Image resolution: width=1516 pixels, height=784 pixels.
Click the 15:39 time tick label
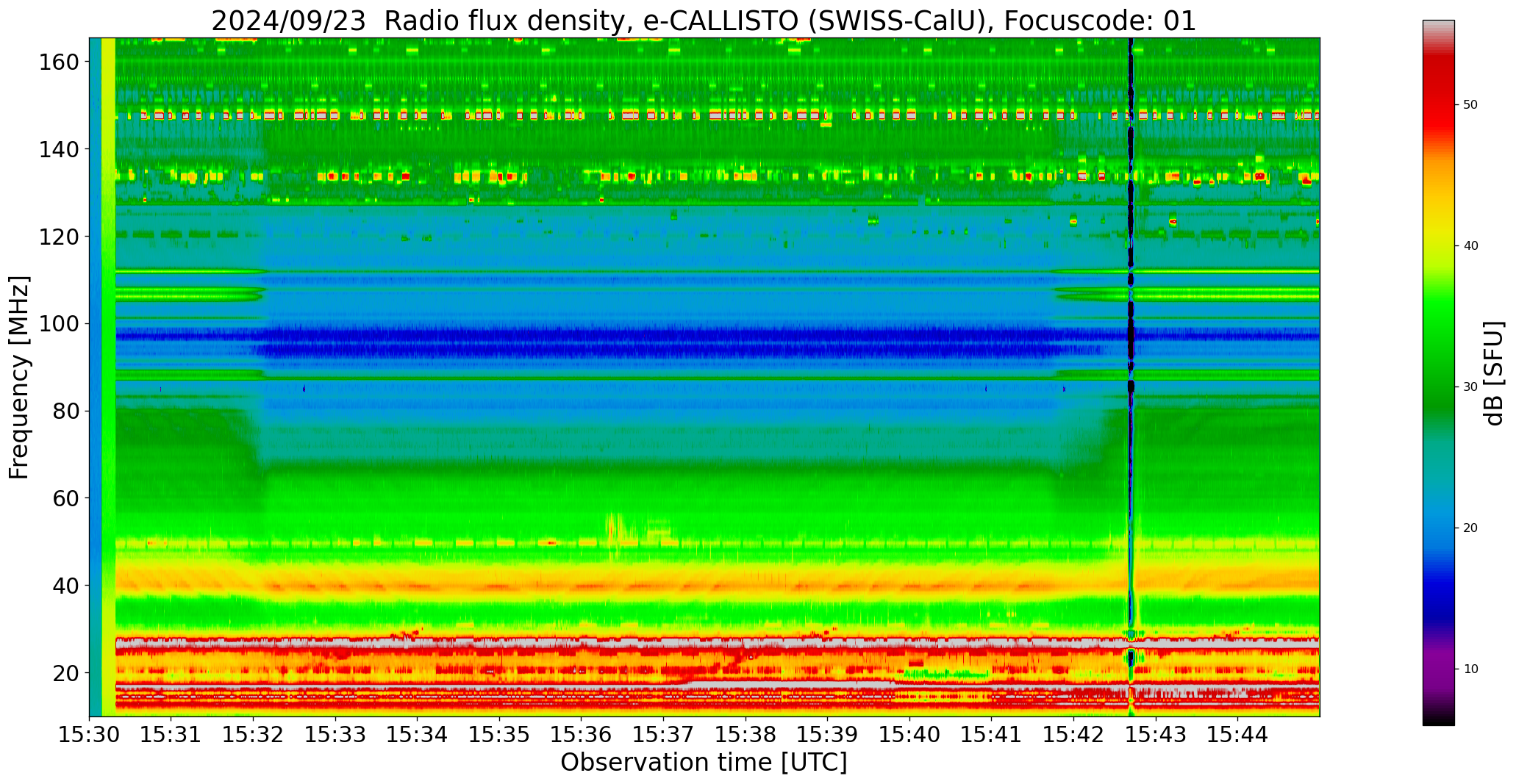pos(827,733)
